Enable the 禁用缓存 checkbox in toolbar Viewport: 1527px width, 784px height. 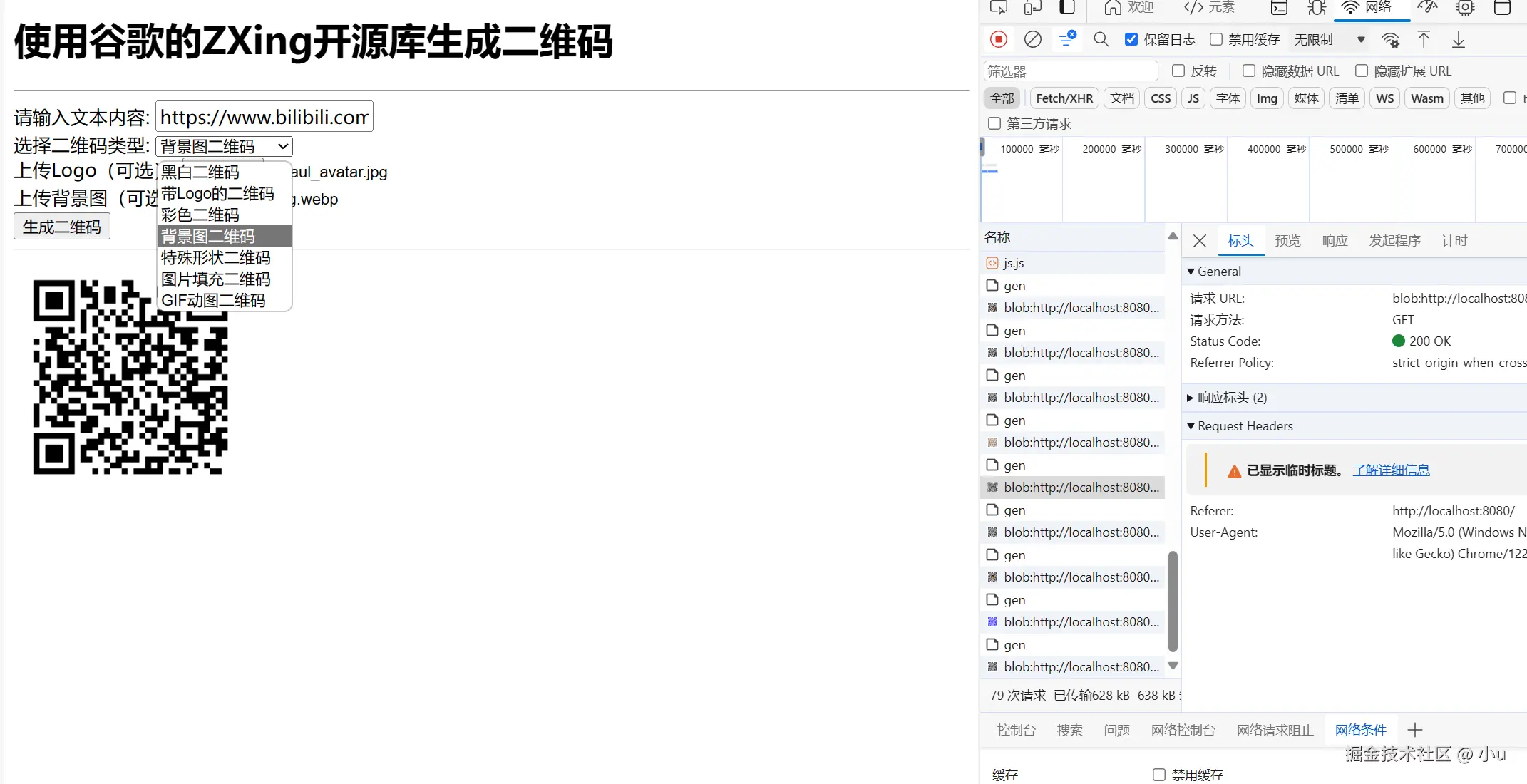click(x=1216, y=39)
